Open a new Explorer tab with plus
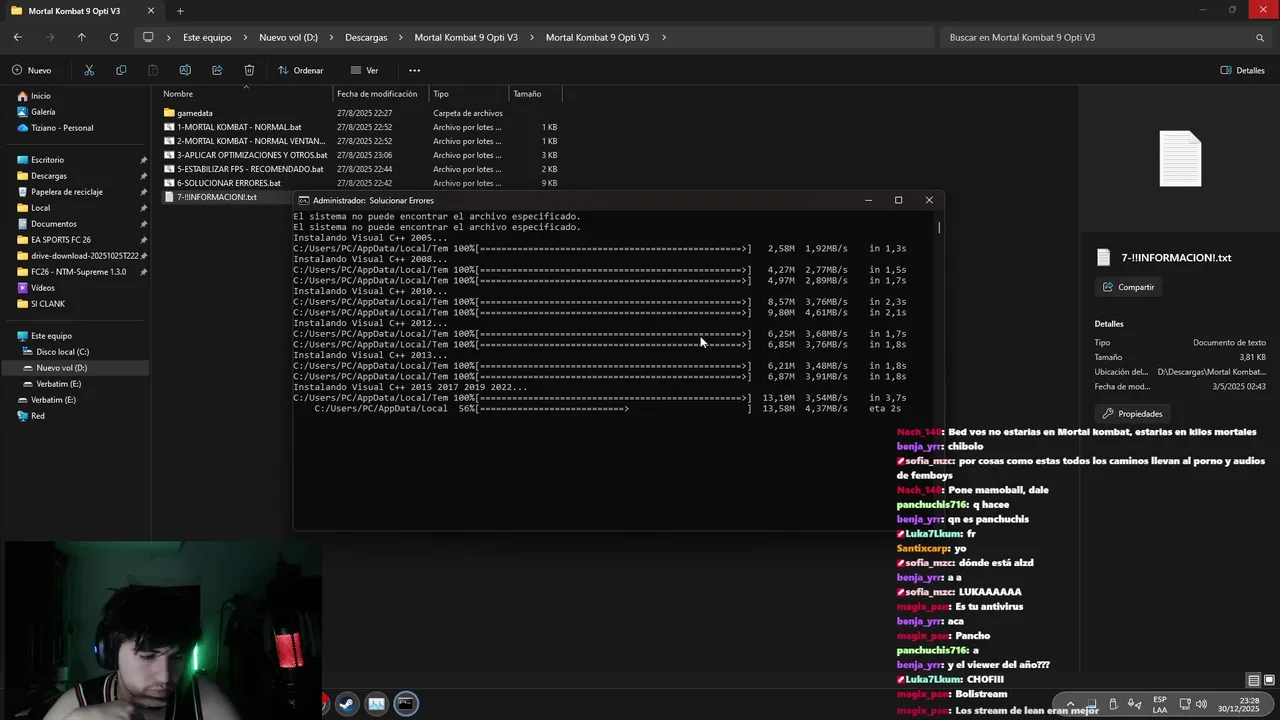Viewport: 1280px width, 720px height. (x=180, y=11)
